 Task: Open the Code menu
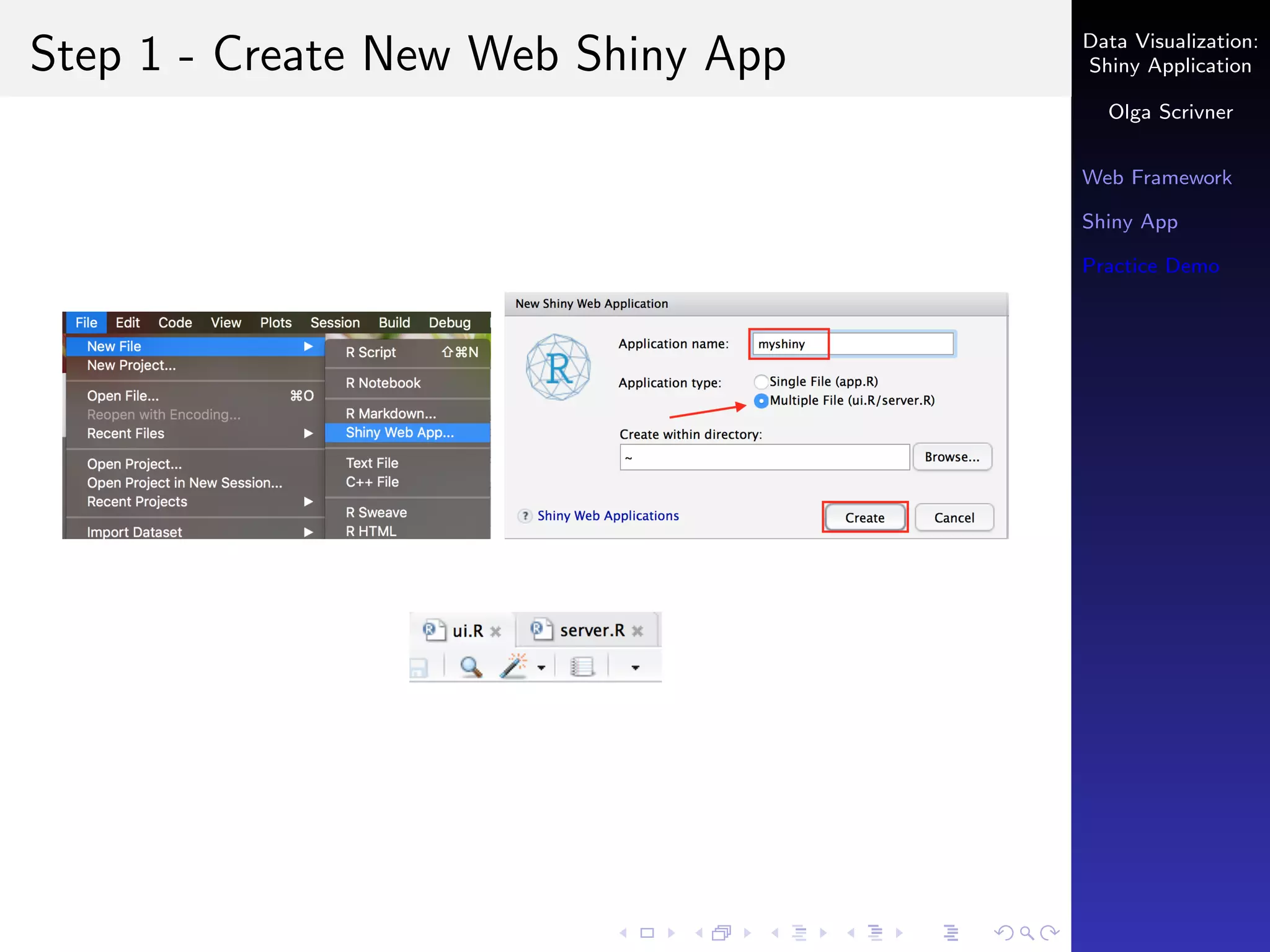click(175, 323)
